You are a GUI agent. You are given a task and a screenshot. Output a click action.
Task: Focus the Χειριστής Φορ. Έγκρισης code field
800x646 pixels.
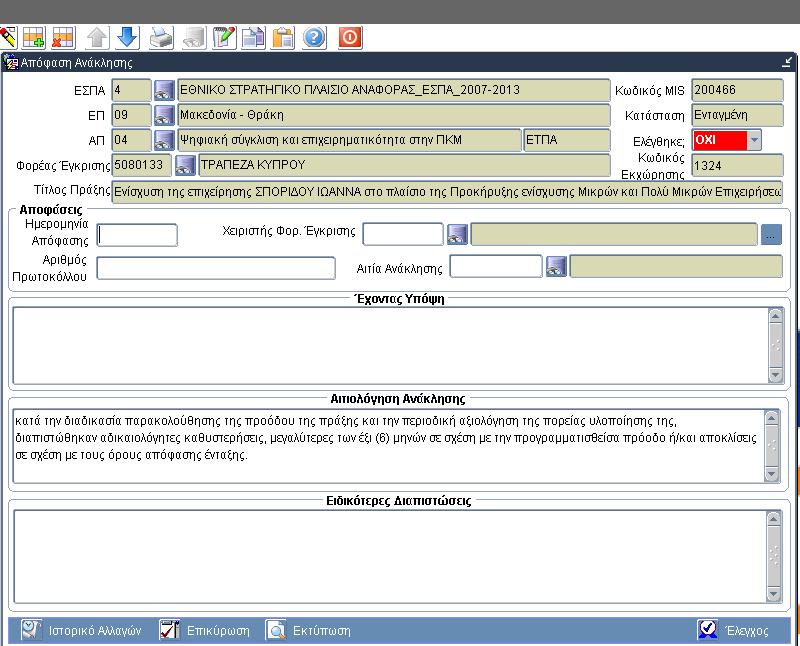pyautogui.click(x=403, y=234)
